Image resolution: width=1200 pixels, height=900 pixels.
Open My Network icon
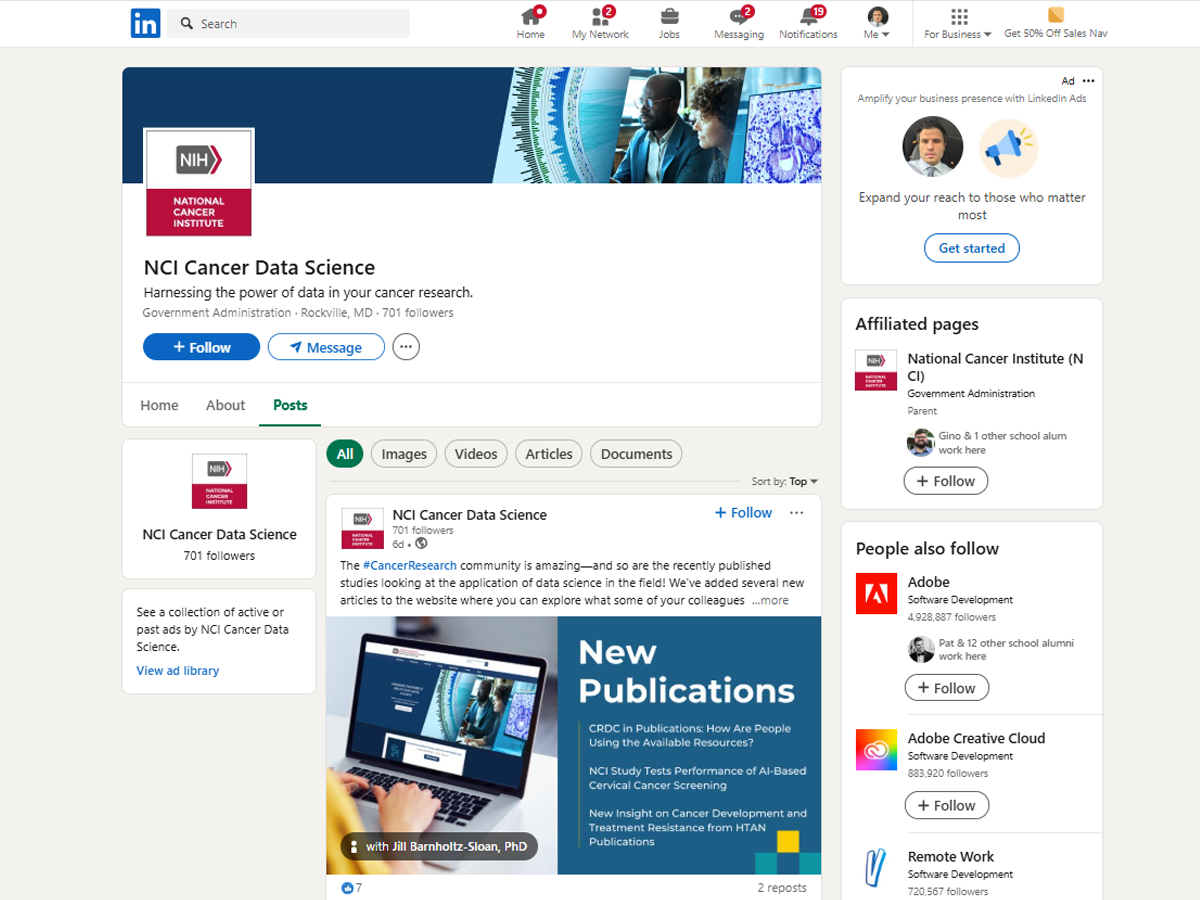pyautogui.click(x=600, y=17)
